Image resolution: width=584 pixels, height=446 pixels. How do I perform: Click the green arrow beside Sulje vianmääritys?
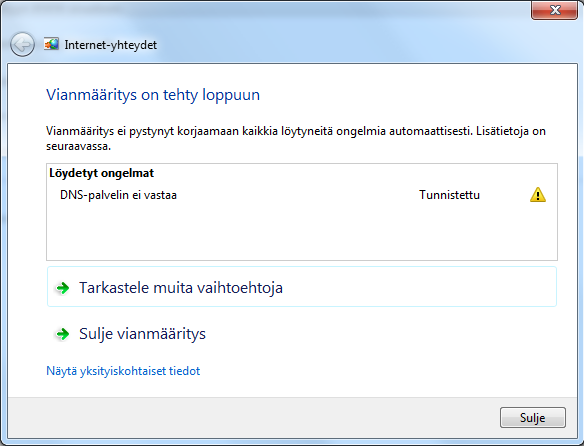click(x=63, y=334)
